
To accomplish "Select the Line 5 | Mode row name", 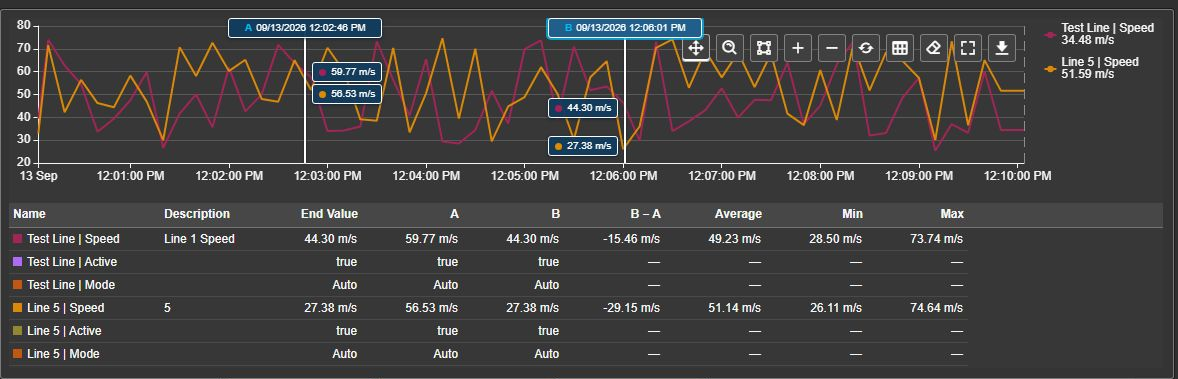I will click(63, 353).
